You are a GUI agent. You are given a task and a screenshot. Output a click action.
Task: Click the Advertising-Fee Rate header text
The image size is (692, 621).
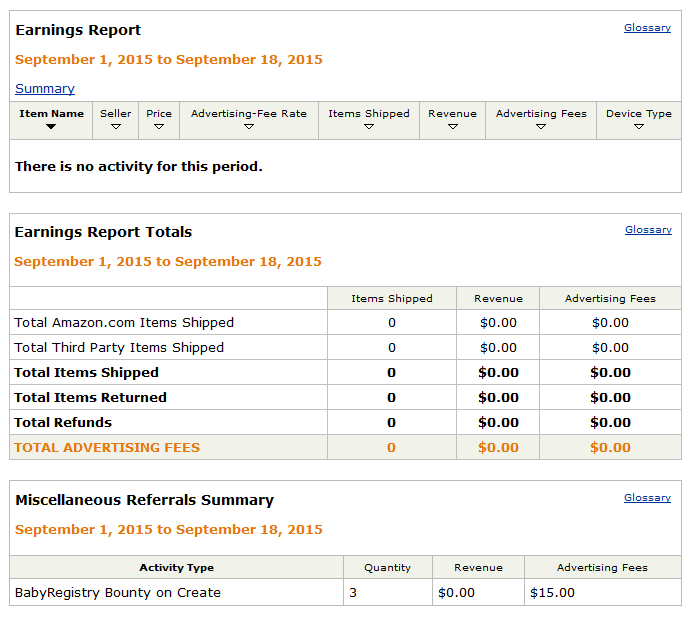(249, 114)
